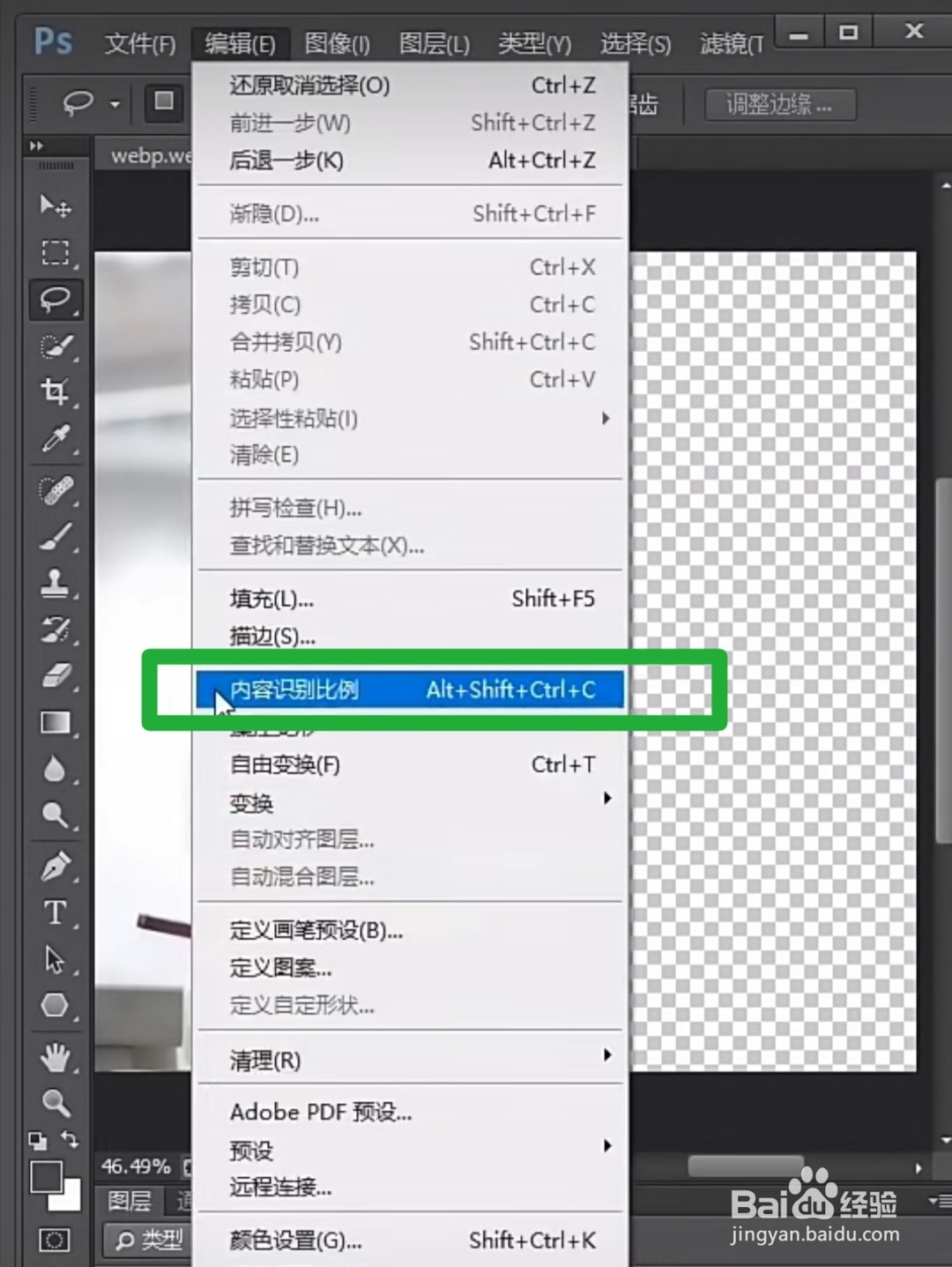Select the Zoom magnifier tool

click(53, 1102)
